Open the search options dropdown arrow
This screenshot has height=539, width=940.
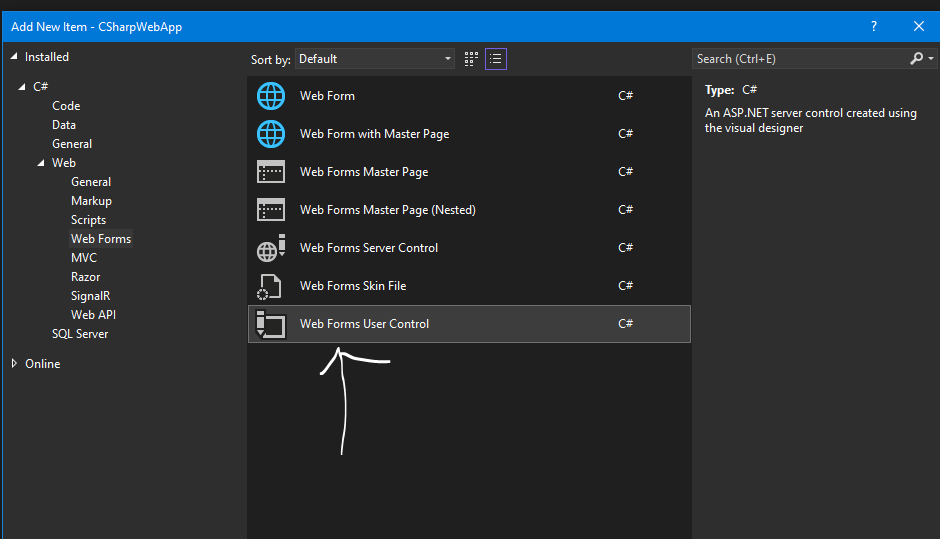931,58
